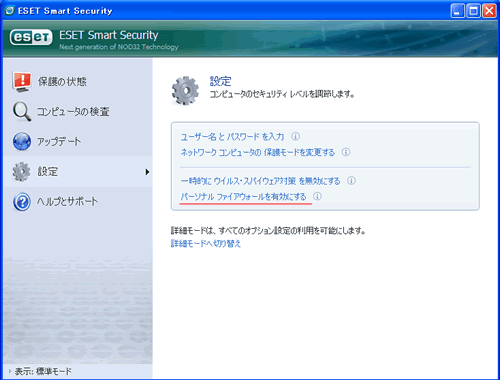Expand the 設定 submenu arrow
The image size is (500, 380).
tap(147, 172)
